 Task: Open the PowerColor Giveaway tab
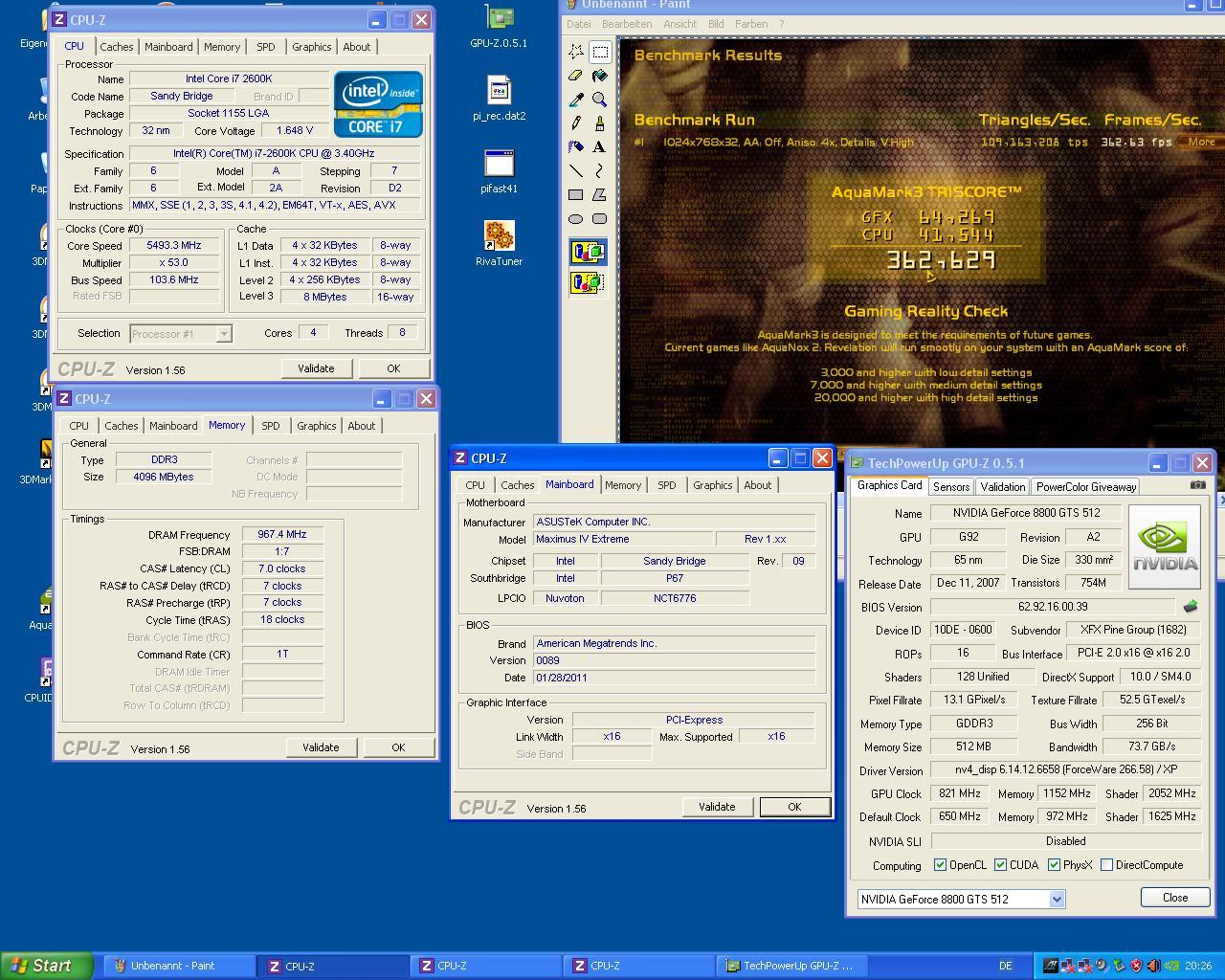pyautogui.click(x=1086, y=487)
